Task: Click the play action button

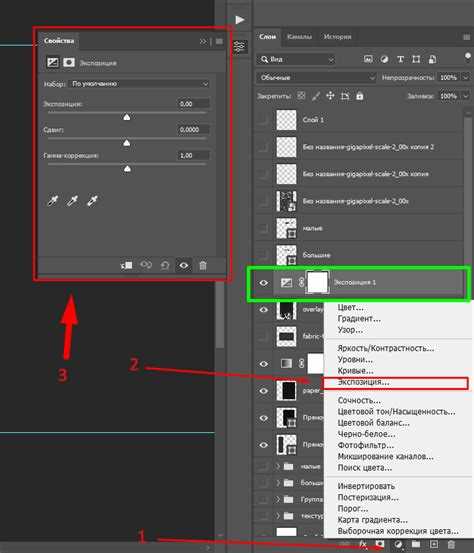Action: 240,20
